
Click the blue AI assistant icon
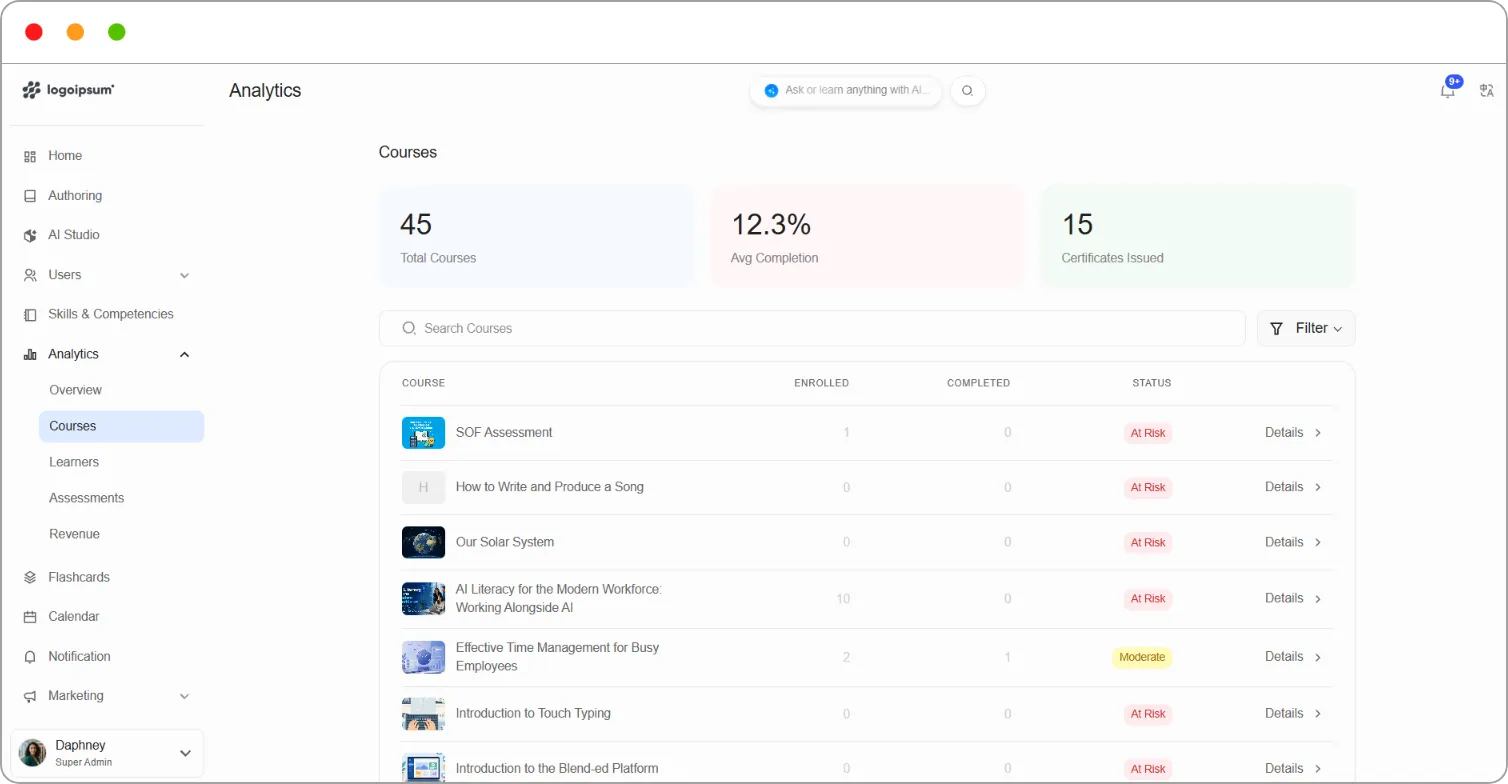(771, 91)
